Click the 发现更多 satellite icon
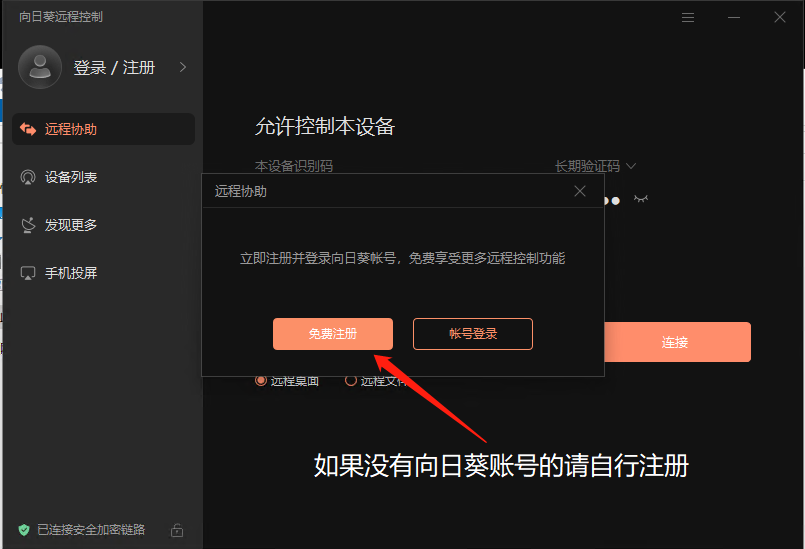This screenshot has width=805, height=549. click(28, 225)
